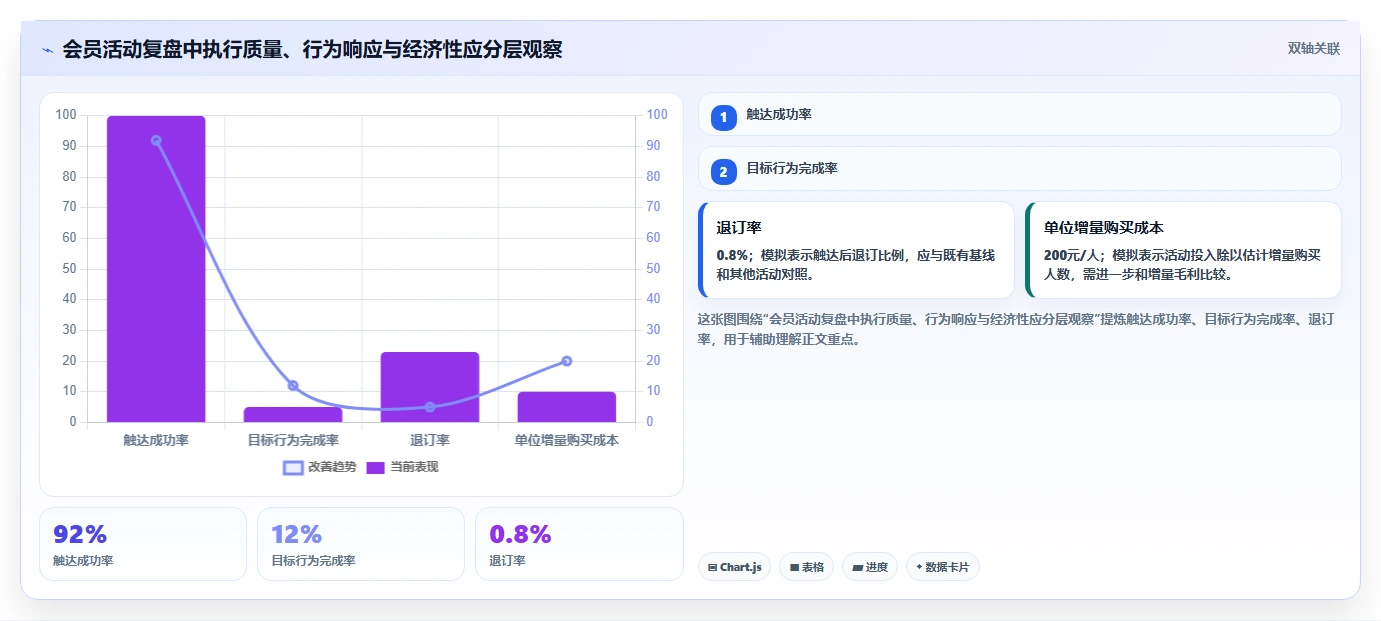Open list item 1 触达成功率

[1019, 114]
